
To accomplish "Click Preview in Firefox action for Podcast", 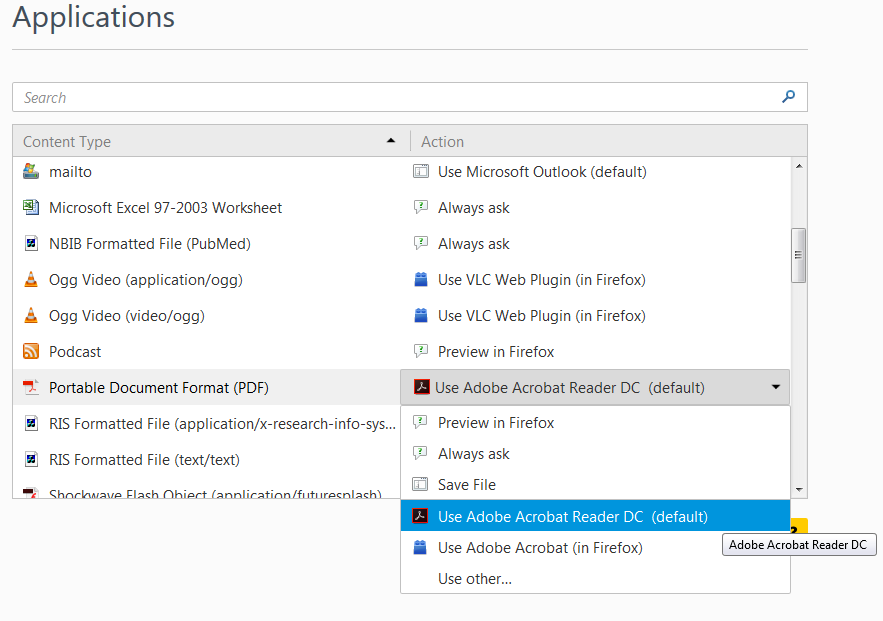I will tap(496, 351).
